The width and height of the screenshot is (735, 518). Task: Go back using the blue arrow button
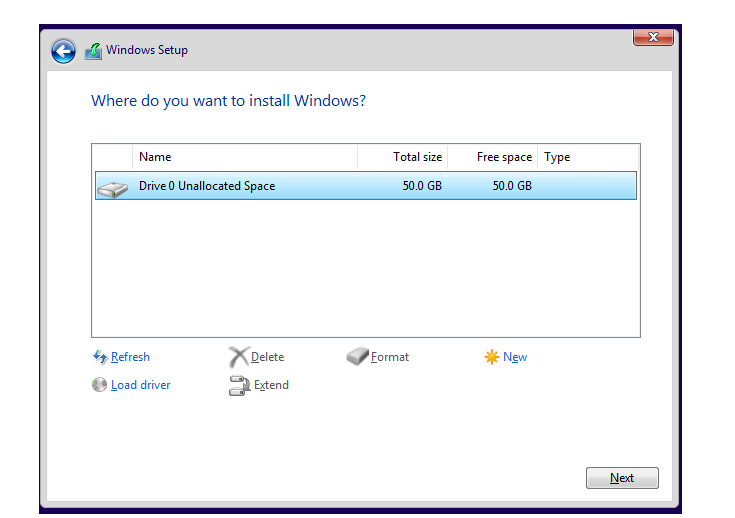pos(63,51)
